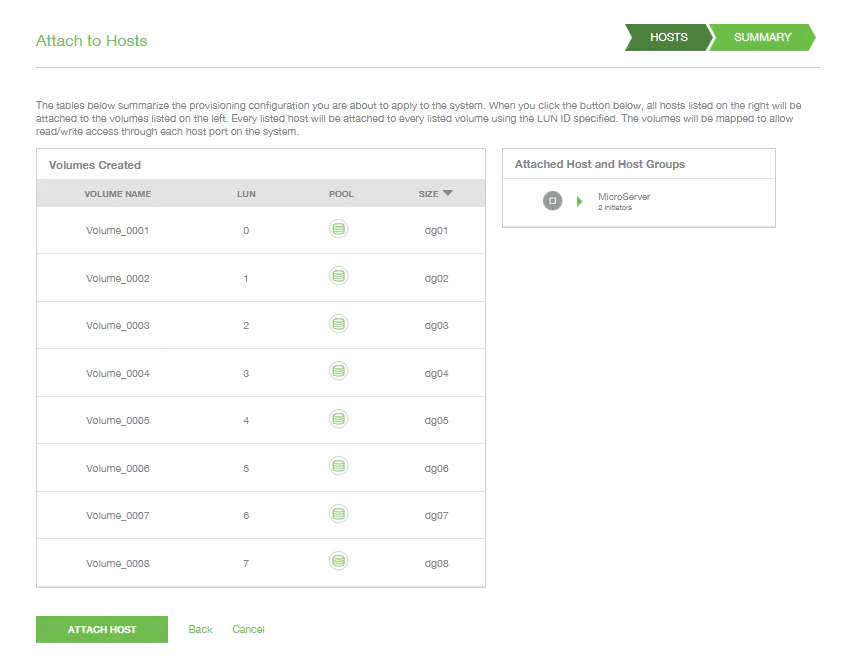Viewport: 857px width, 657px height.
Task: Click the dg06 cell
Action: (436, 468)
